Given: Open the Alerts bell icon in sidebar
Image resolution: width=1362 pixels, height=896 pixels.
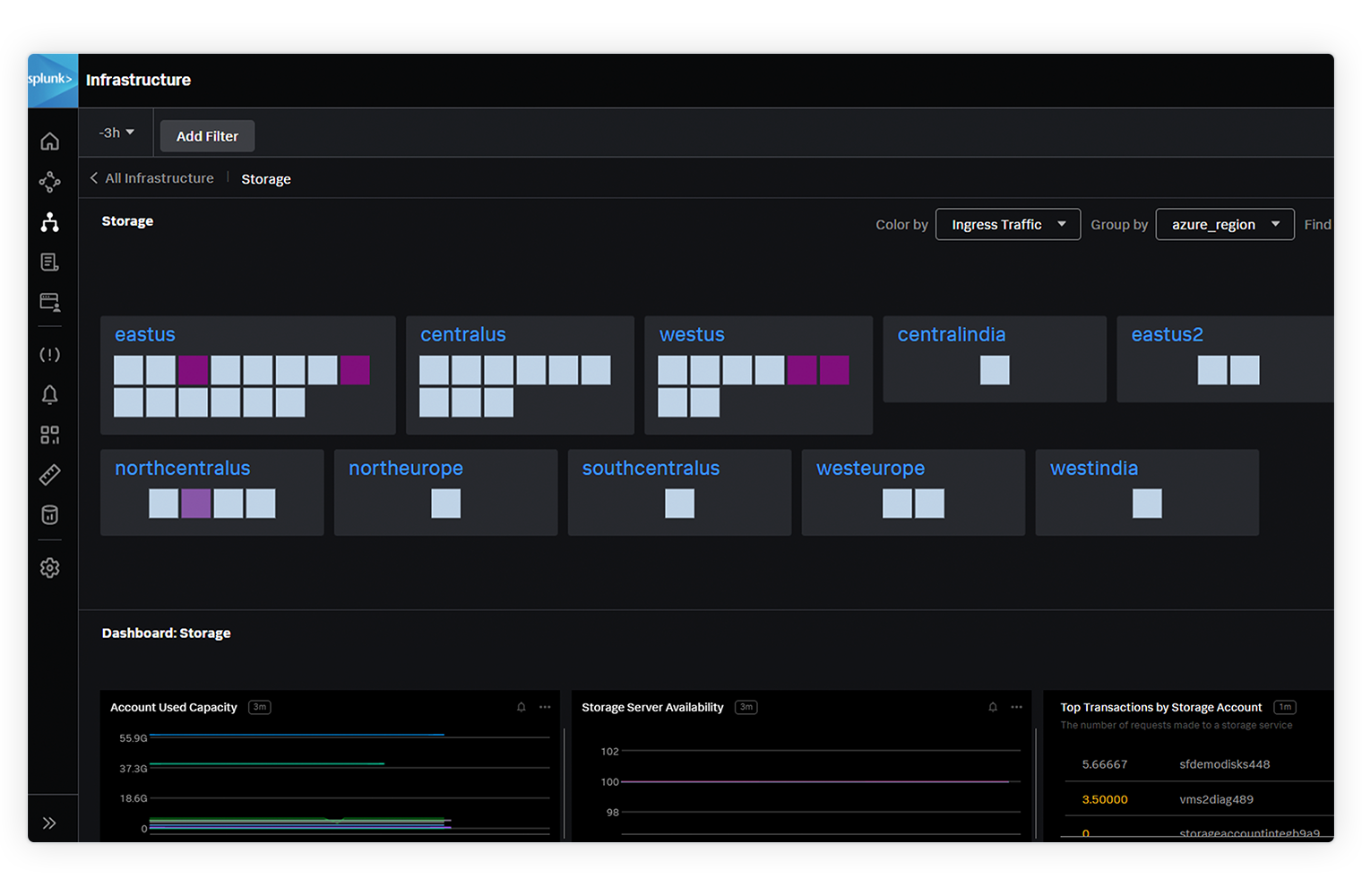Looking at the screenshot, I should coord(50,394).
